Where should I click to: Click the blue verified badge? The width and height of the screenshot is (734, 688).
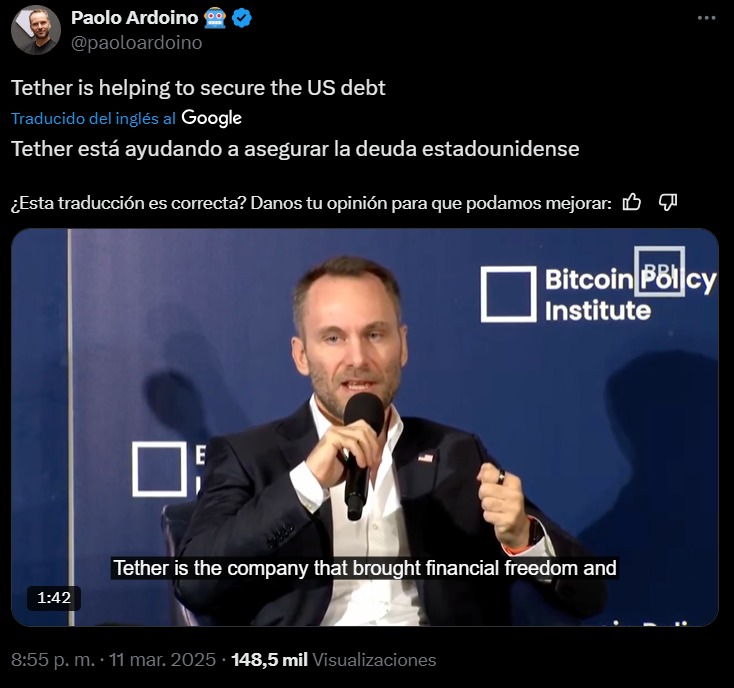pyautogui.click(x=242, y=18)
